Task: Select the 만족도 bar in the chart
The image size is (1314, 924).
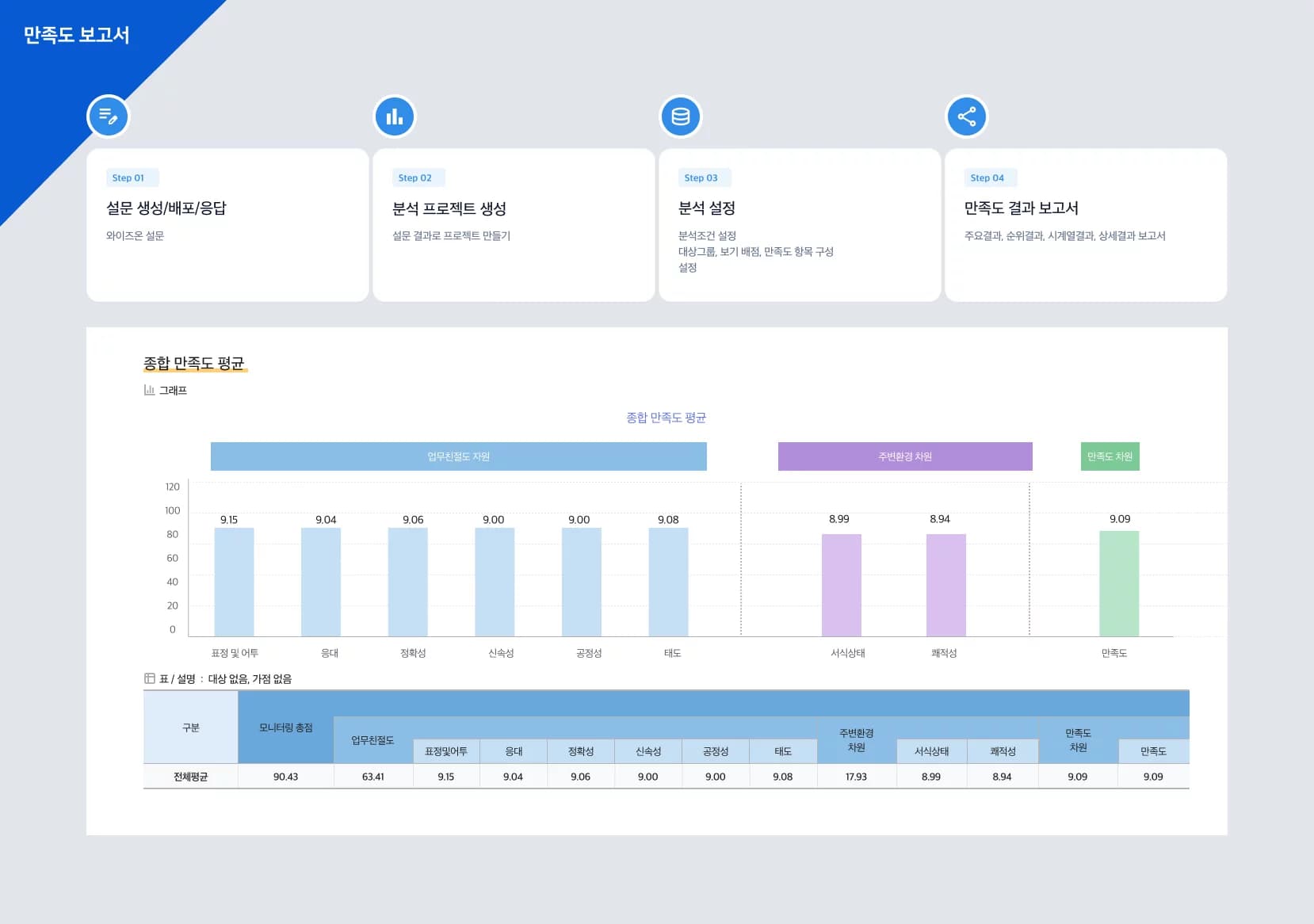Action: [x=1117, y=582]
